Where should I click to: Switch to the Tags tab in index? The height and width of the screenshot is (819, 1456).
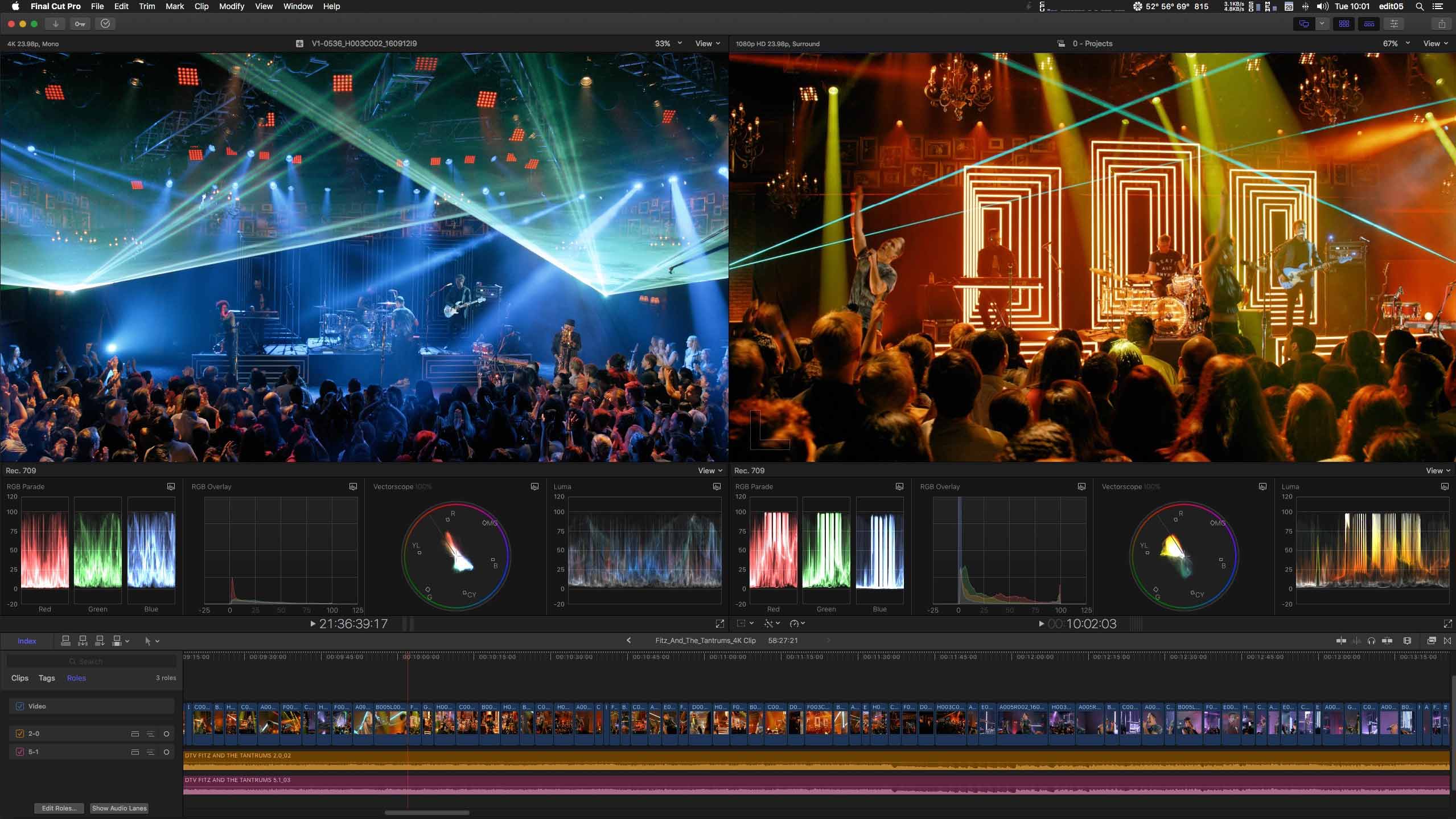[47, 678]
